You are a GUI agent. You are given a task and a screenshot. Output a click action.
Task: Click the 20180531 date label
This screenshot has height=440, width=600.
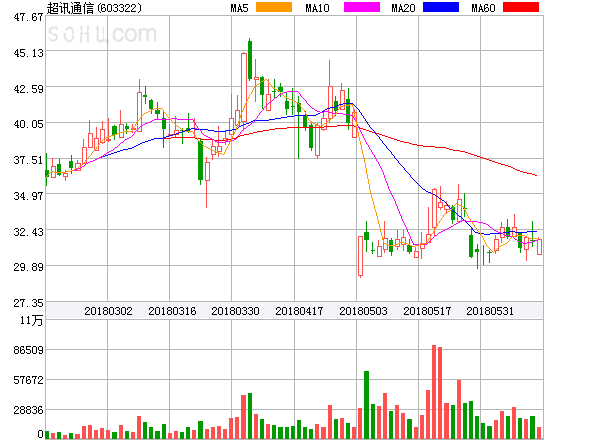tap(490, 311)
